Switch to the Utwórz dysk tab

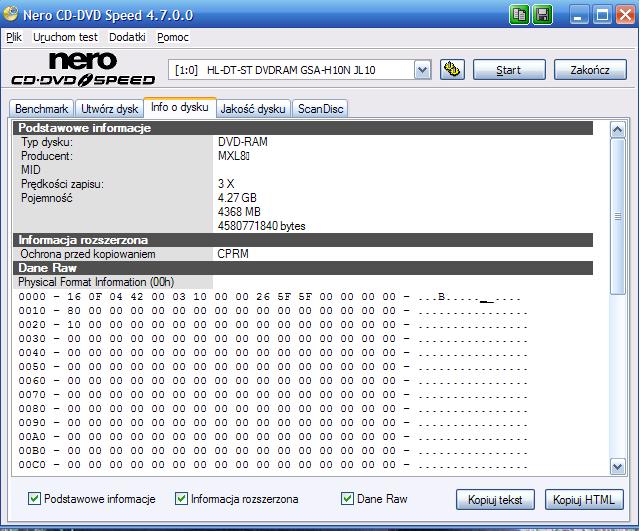109,109
